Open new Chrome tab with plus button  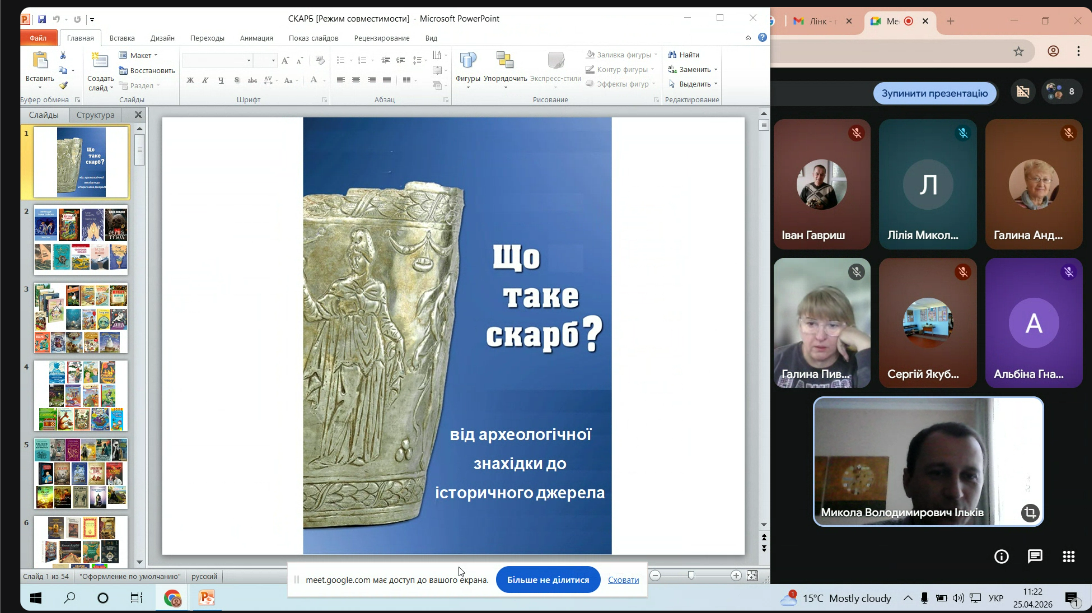[x=950, y=22]
